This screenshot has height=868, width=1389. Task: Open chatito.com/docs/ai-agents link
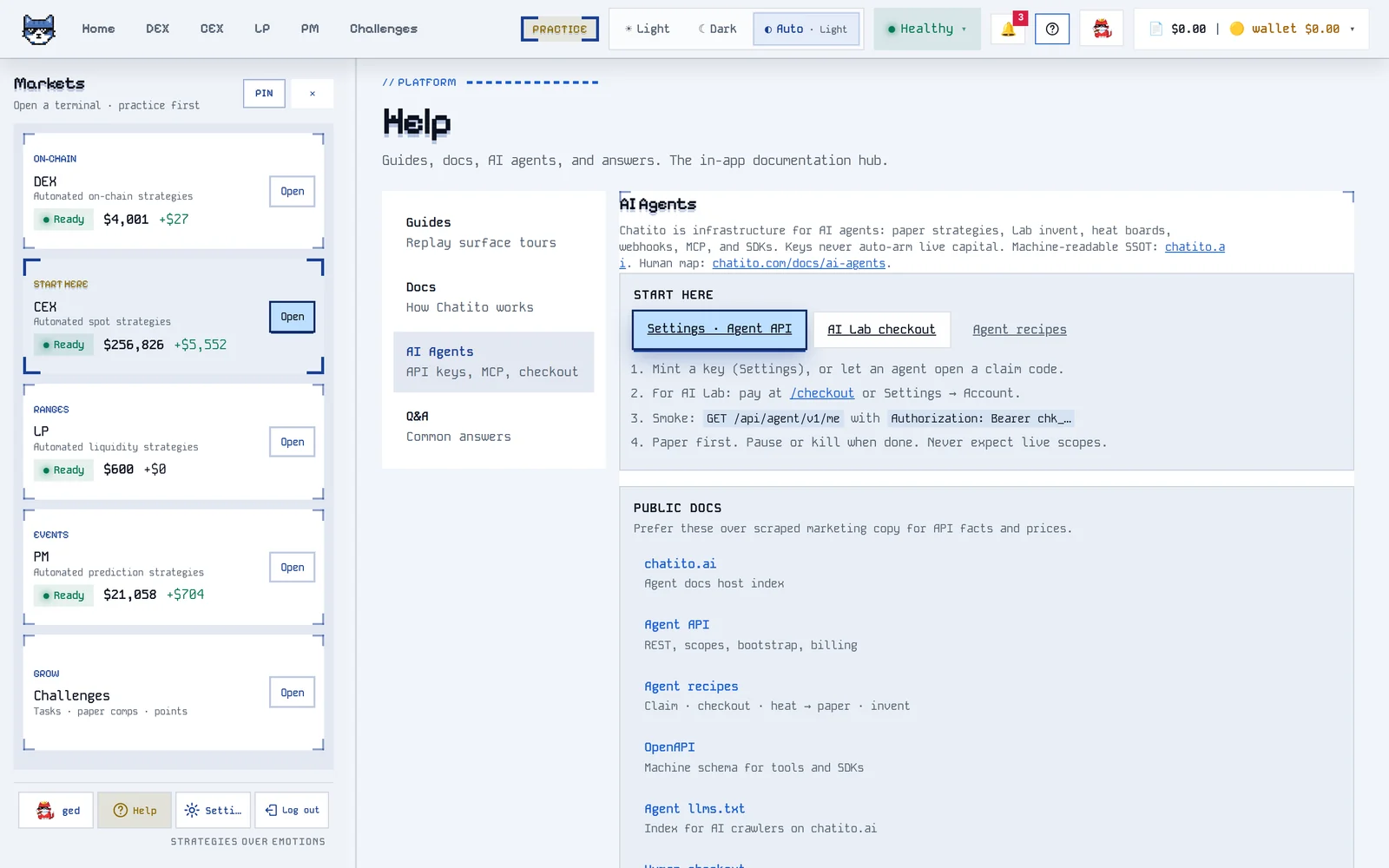point(799,263)
